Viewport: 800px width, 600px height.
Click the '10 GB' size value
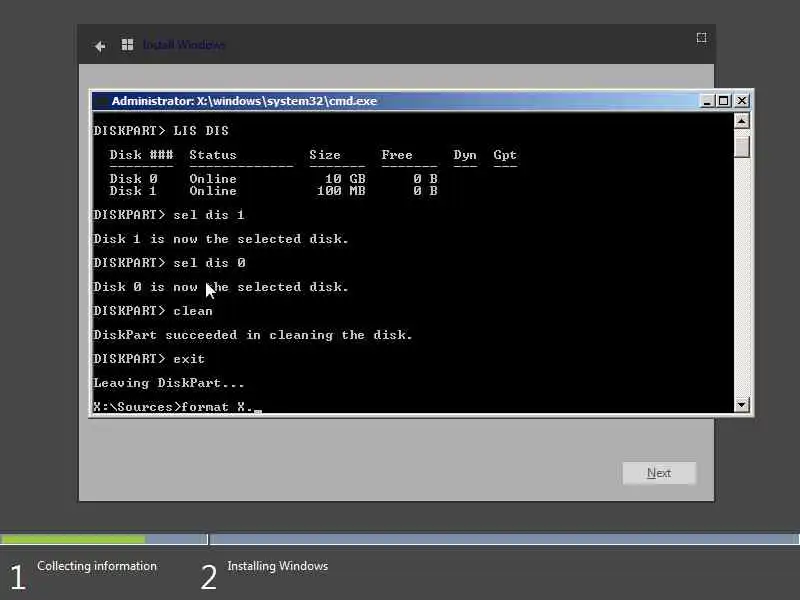345,179
